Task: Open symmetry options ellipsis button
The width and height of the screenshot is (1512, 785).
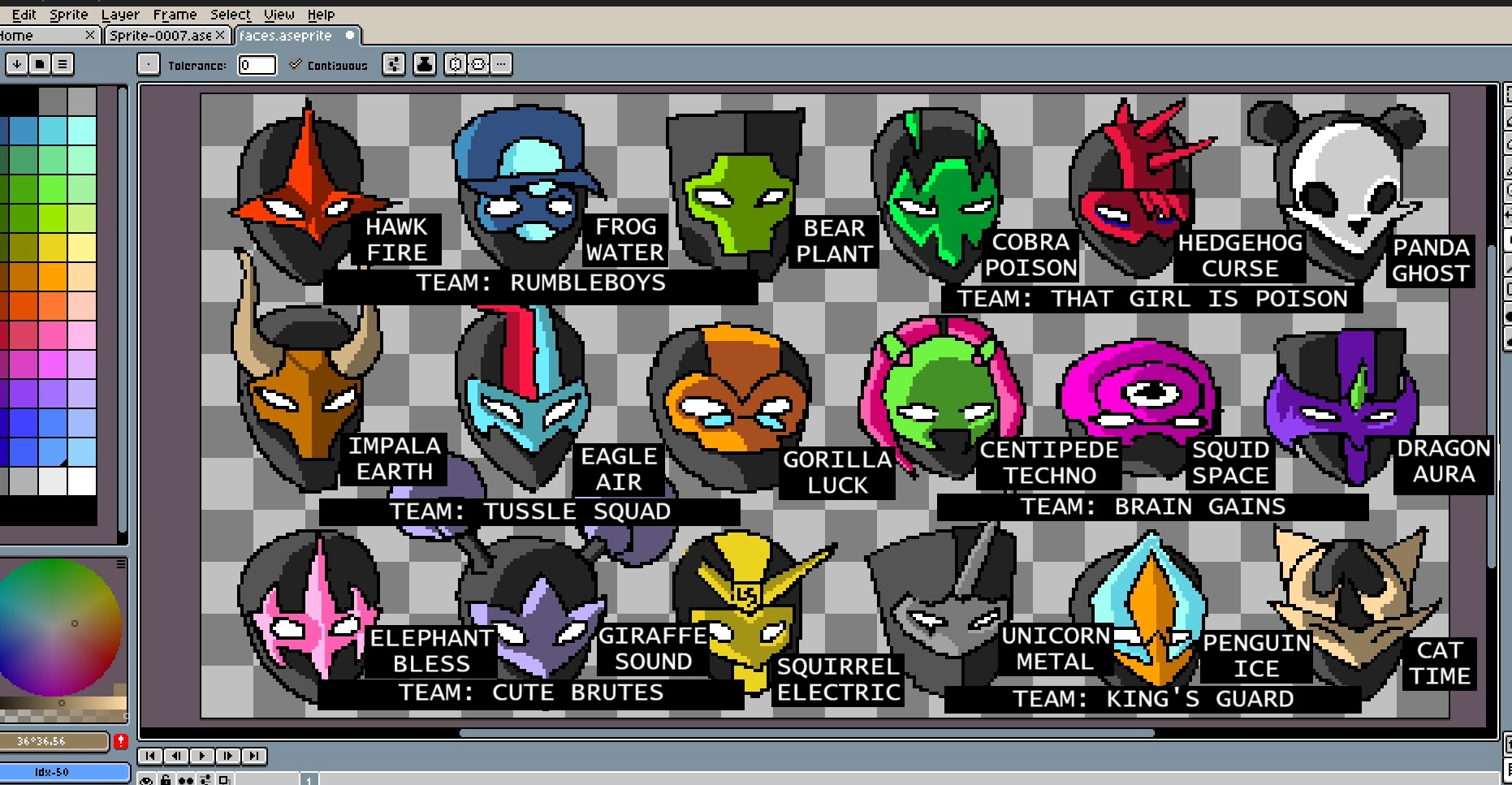Action: (502, 64)
